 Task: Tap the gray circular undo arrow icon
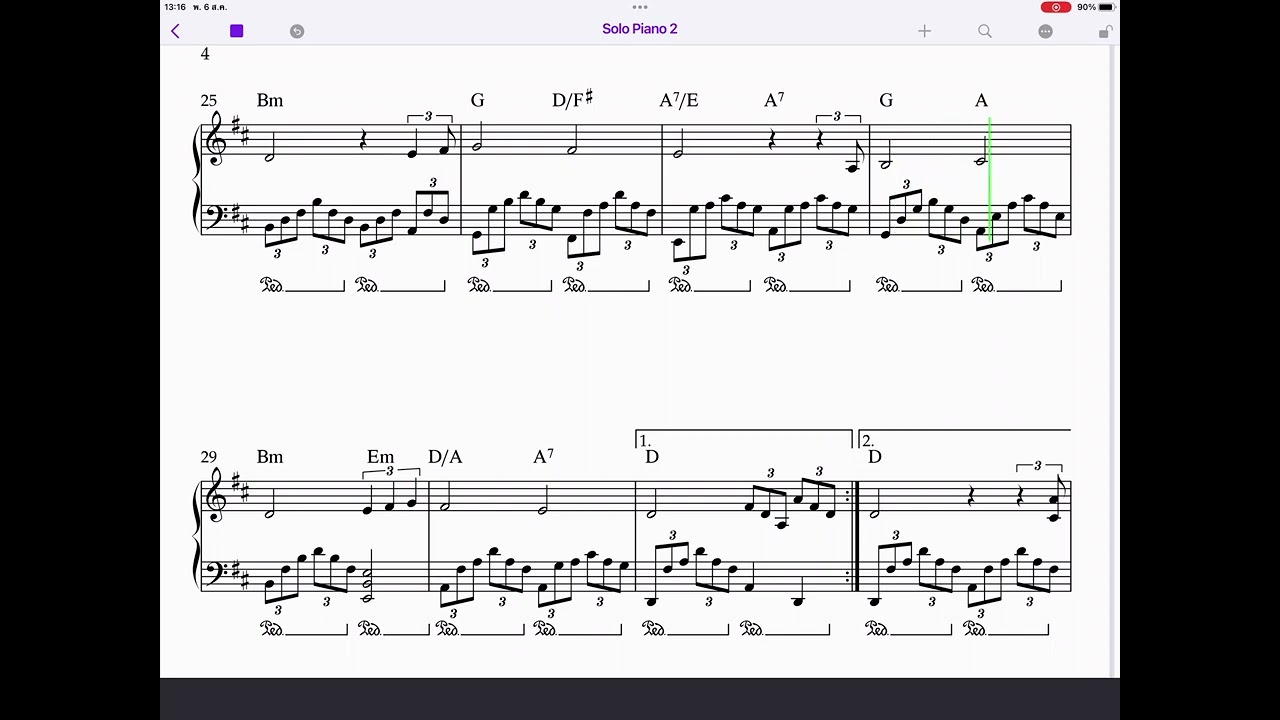(x=297, y=31)
